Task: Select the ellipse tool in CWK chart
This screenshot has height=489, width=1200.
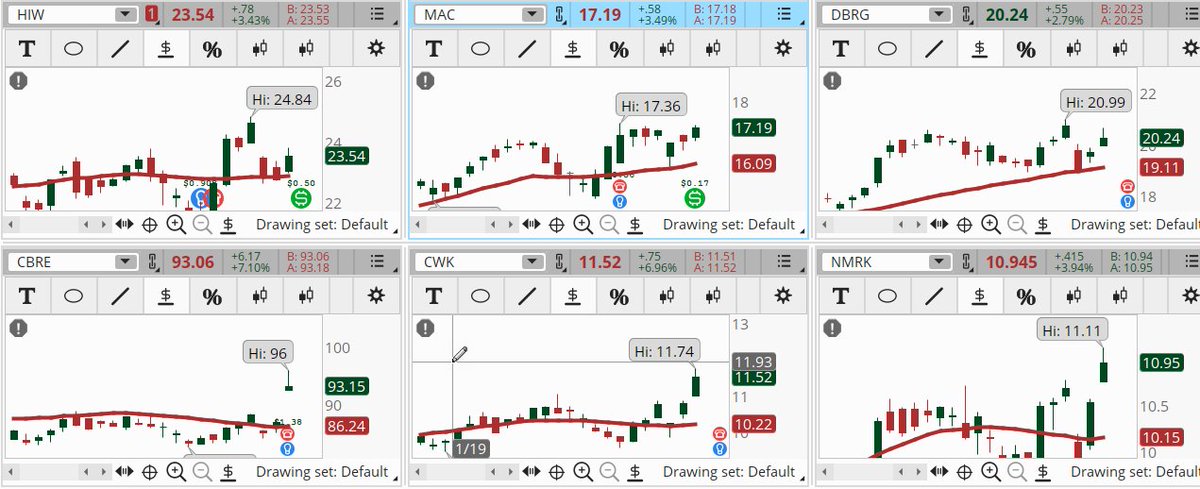Action: [480, 296]
